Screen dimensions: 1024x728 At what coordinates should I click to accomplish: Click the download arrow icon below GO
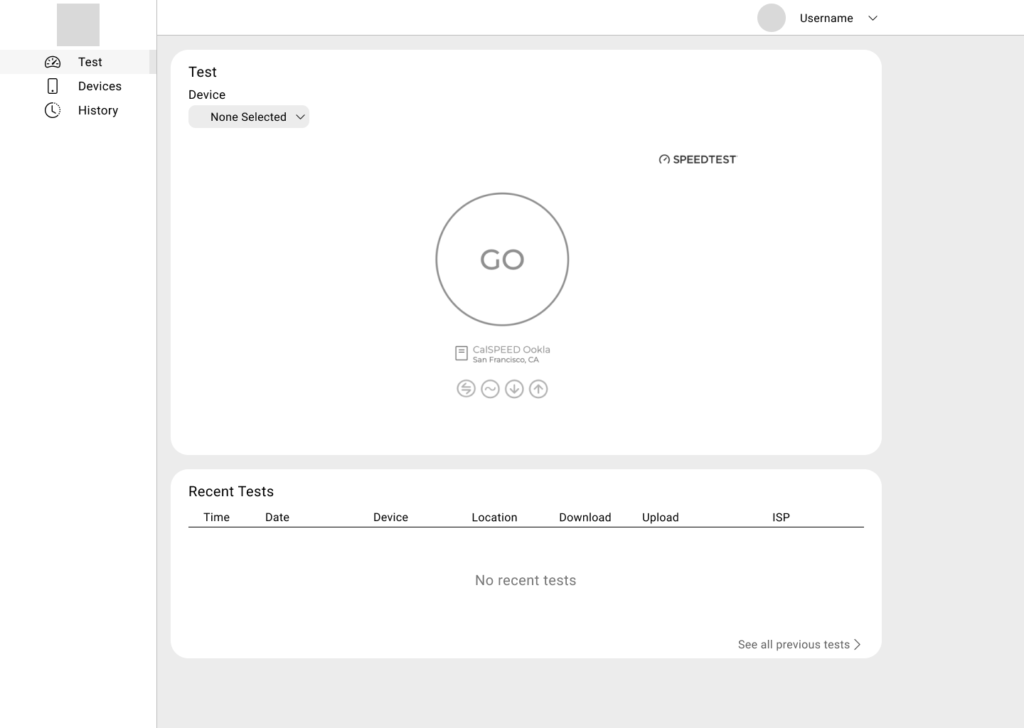click(514, 389)
